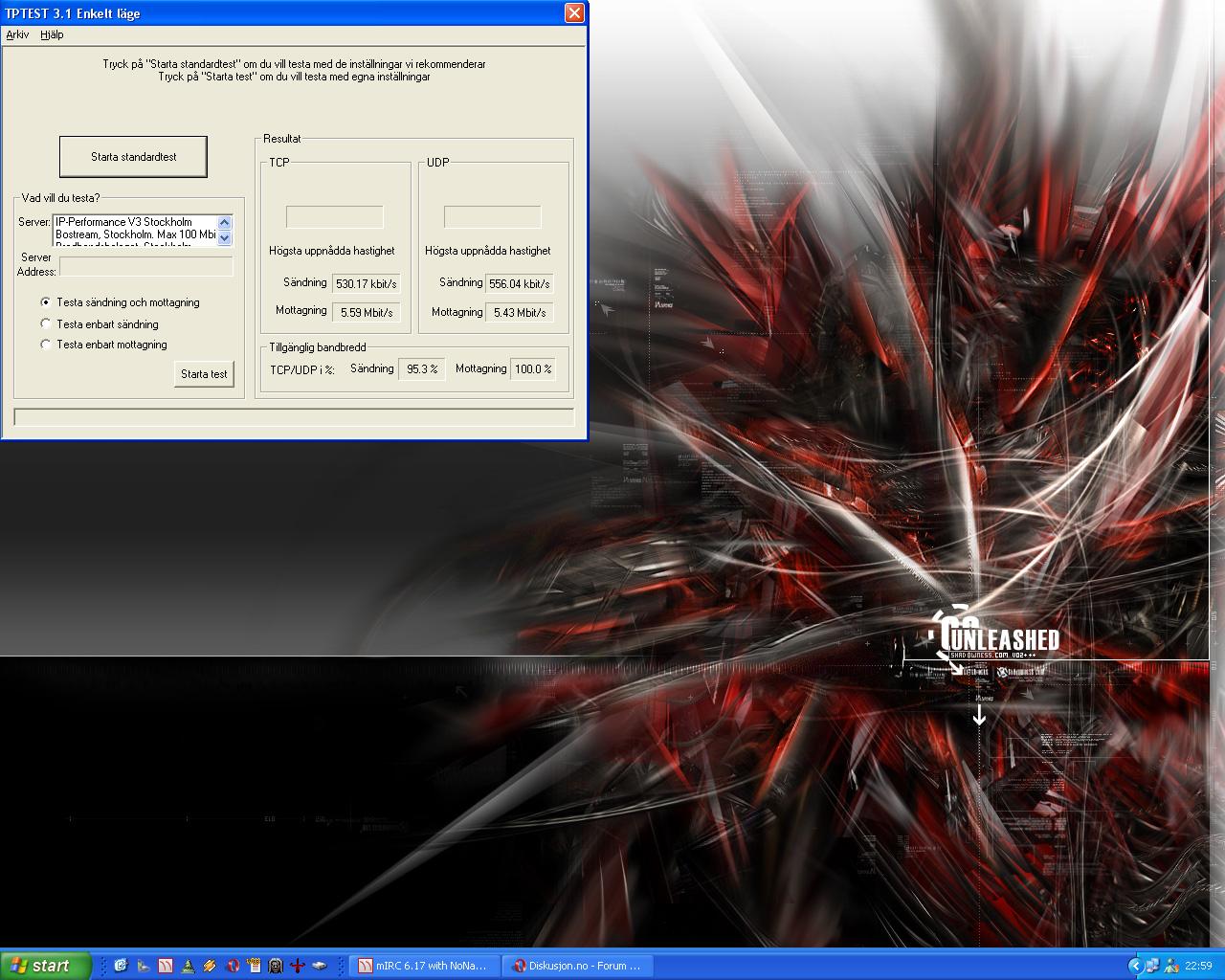Click bandwidth Mottagning value 100.0 %

click(x=533, y=369)
